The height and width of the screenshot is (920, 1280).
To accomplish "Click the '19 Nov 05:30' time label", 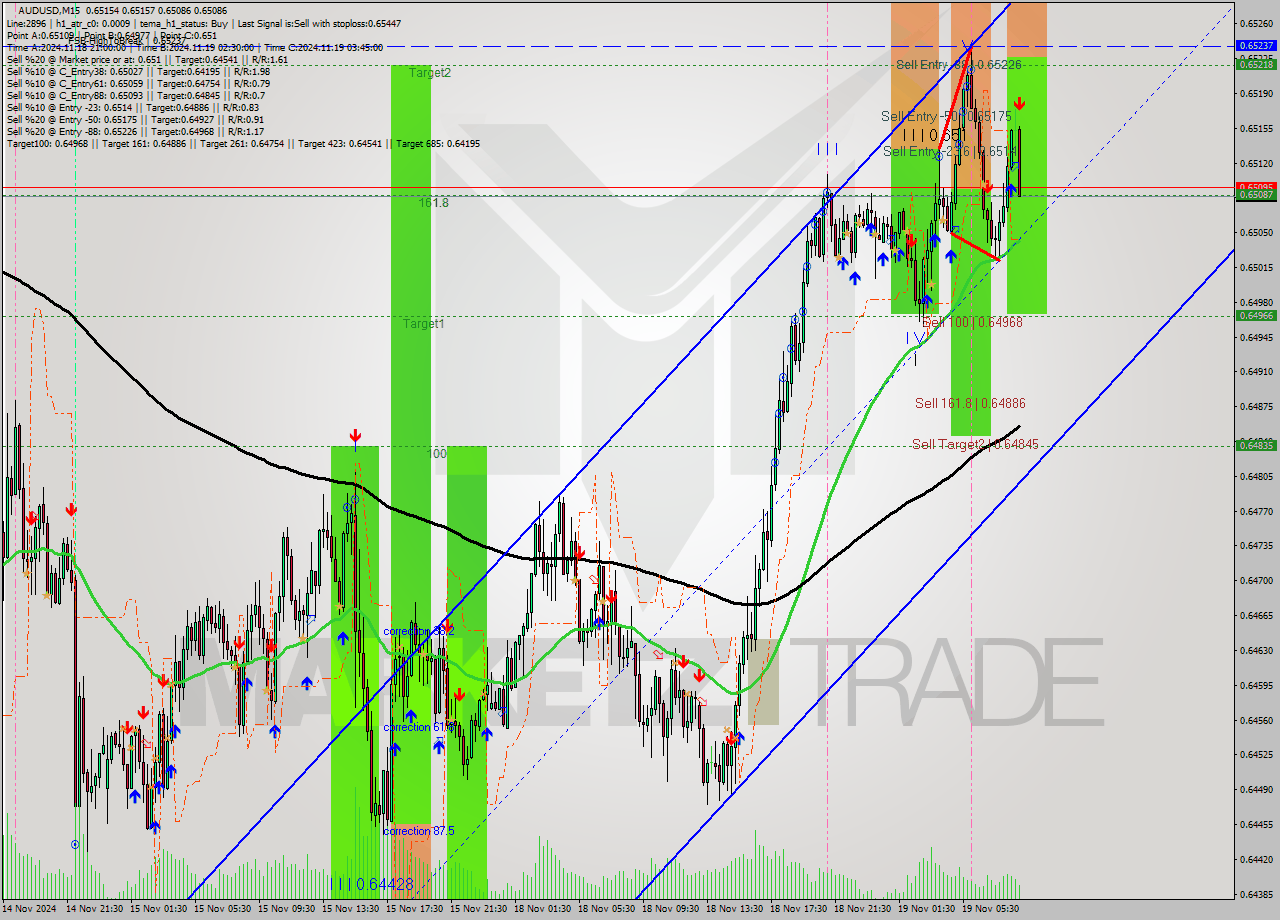I will [x=993, y=909].
